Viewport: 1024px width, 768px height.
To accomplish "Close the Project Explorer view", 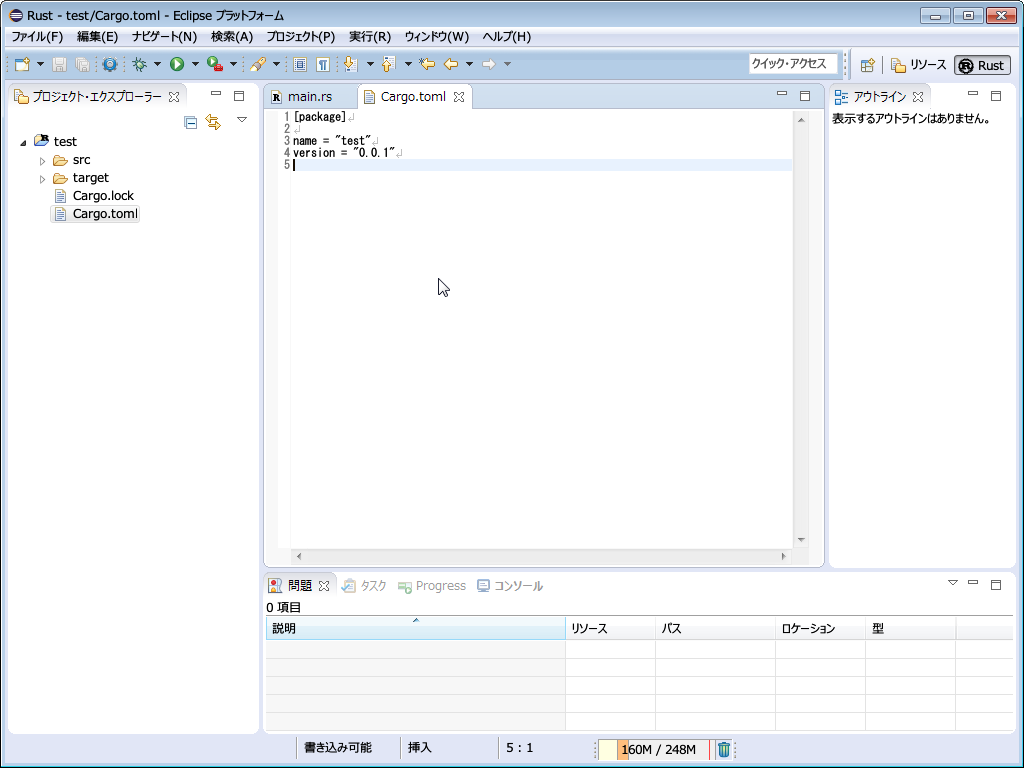I will click(x=174, y=97).
